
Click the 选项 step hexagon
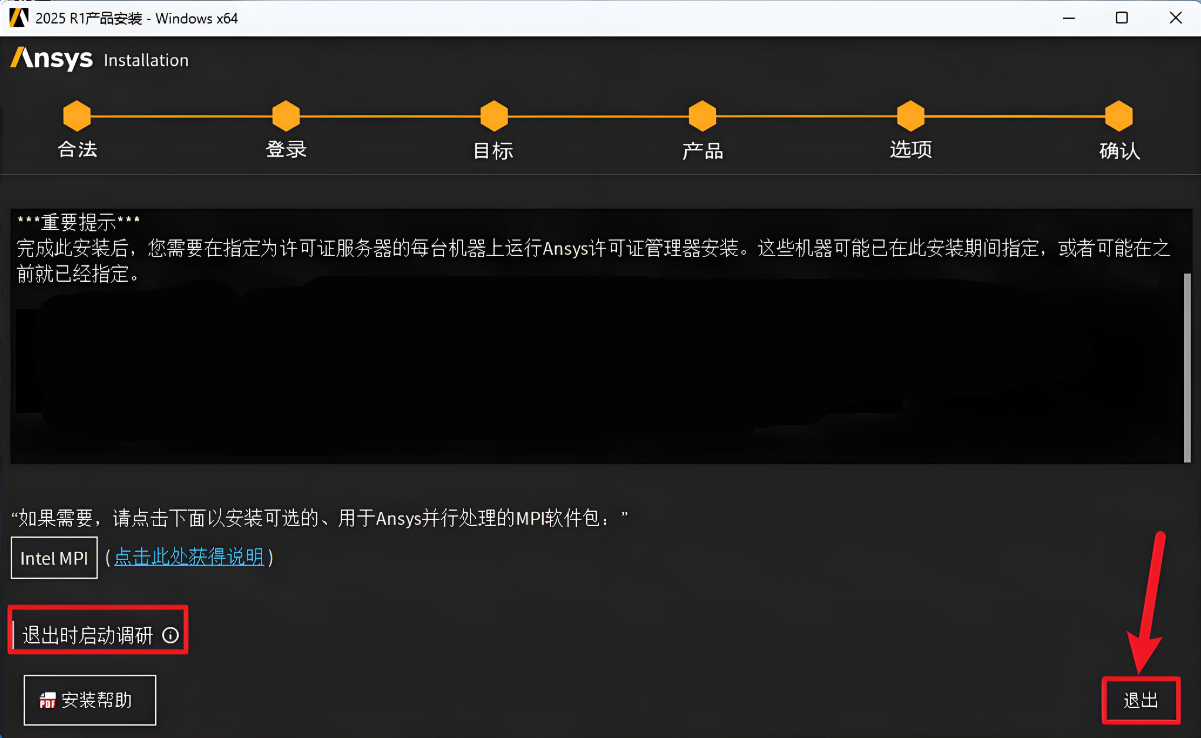(910, 116)
